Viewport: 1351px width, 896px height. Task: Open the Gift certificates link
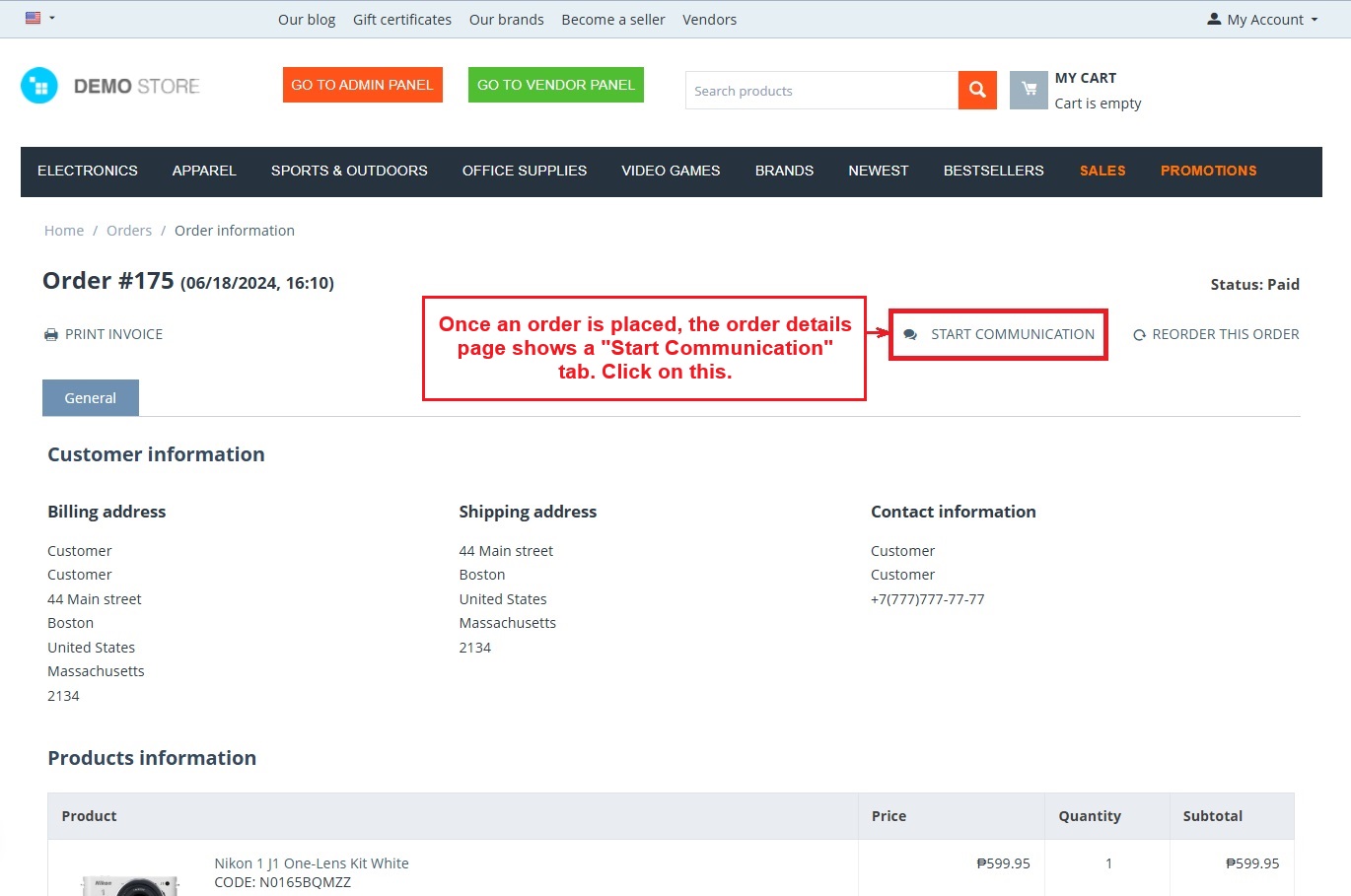tap(402, 20)
